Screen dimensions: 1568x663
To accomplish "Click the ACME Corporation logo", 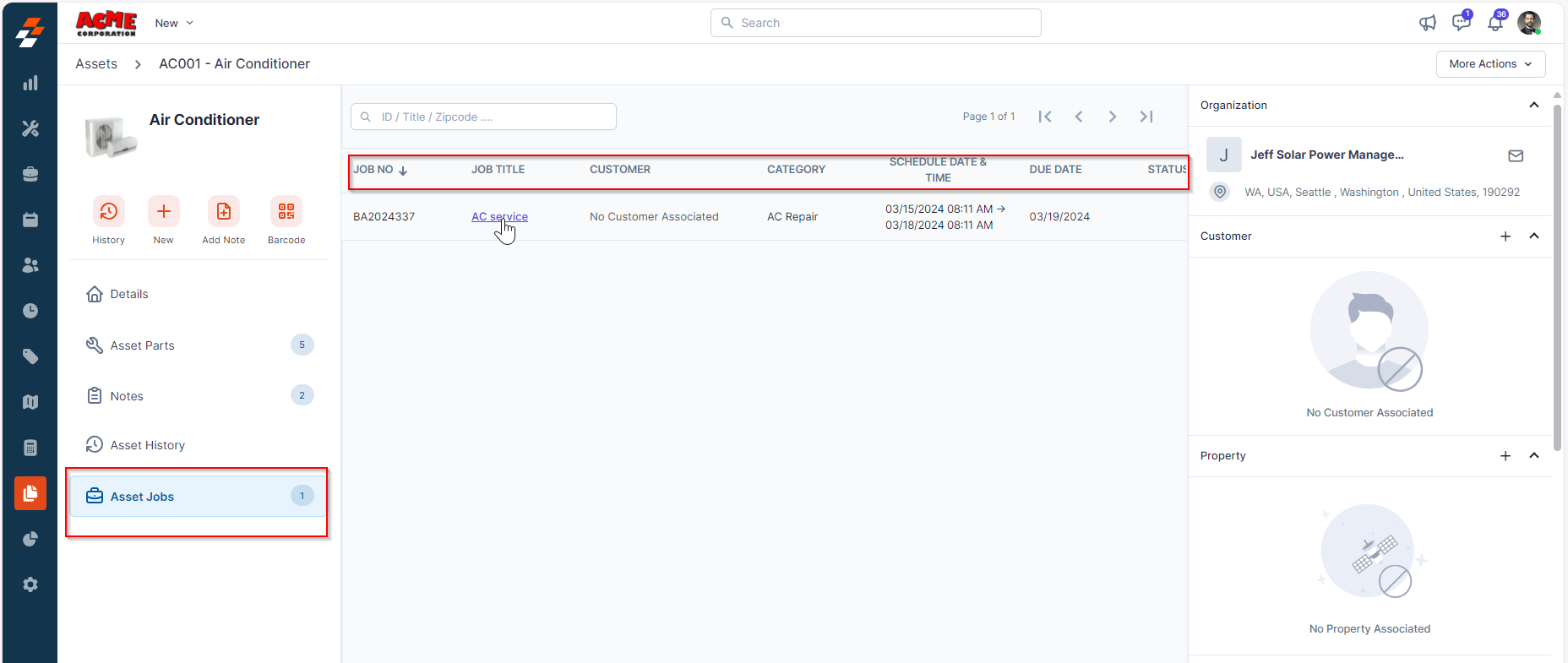I will (106, 23).
